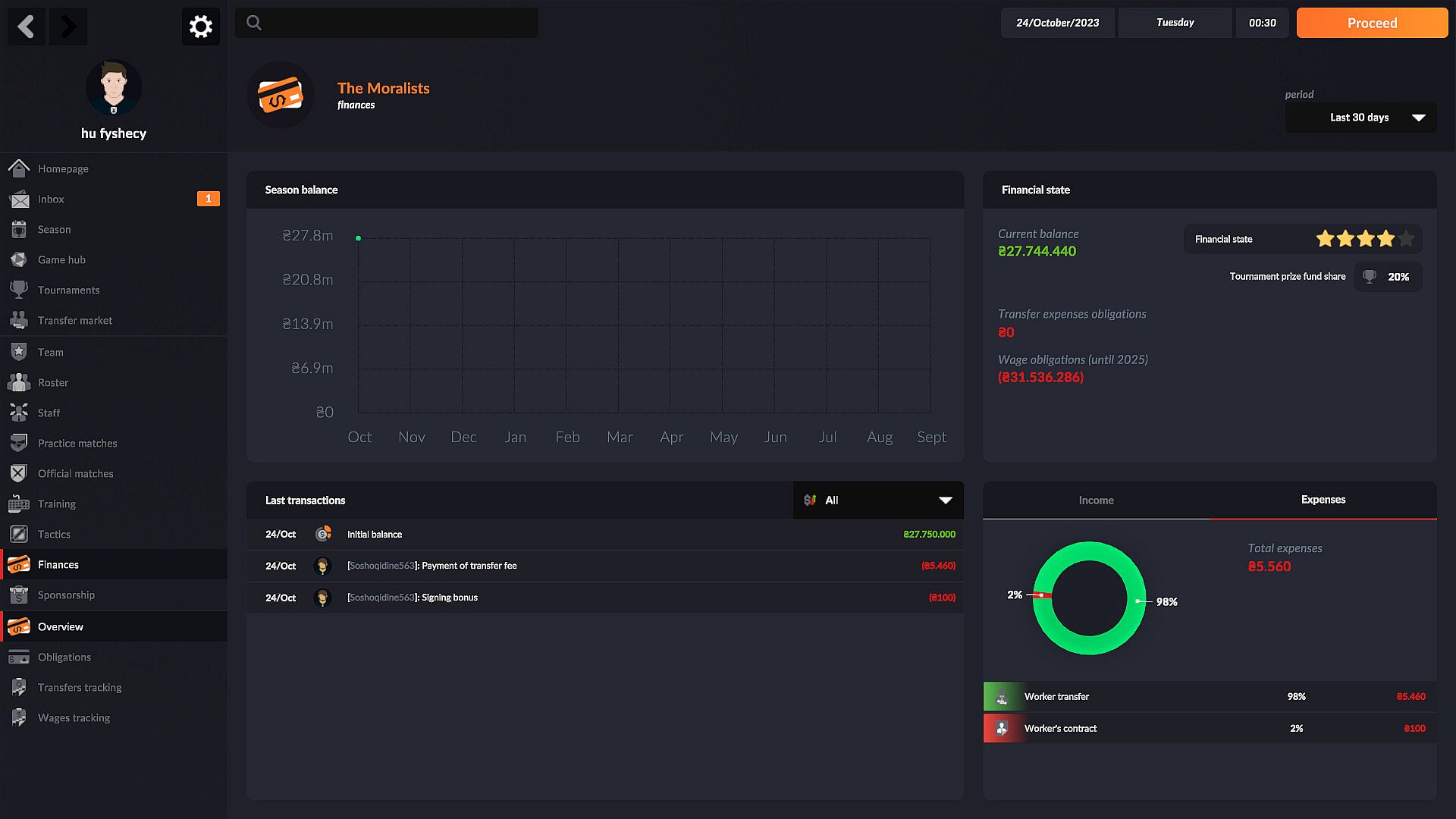1456x819 pixels.
Task: Open Inbox with 1 unread message
Action: click(51, 199)
